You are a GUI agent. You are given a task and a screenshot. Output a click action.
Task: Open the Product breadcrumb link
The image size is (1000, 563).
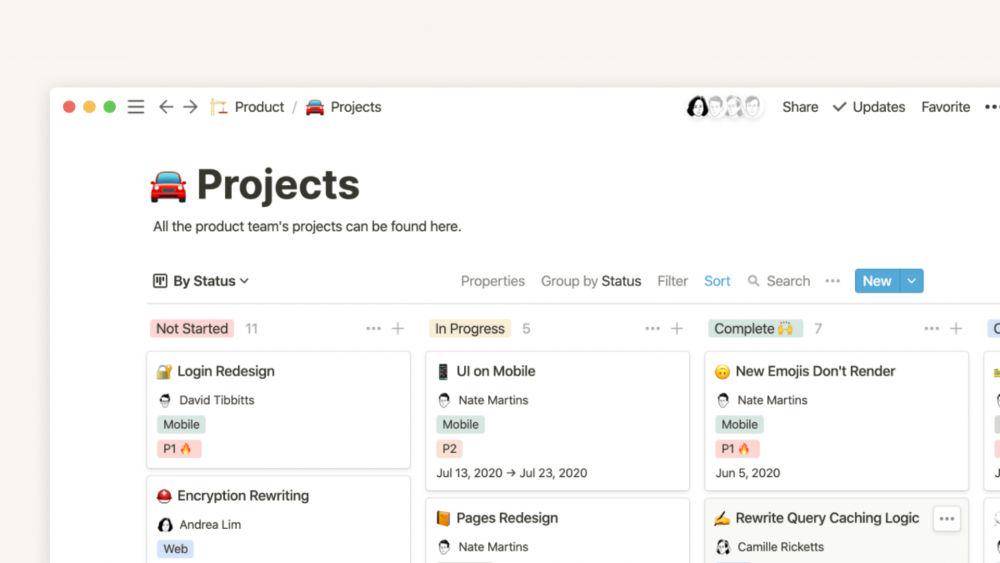(259, 107)
